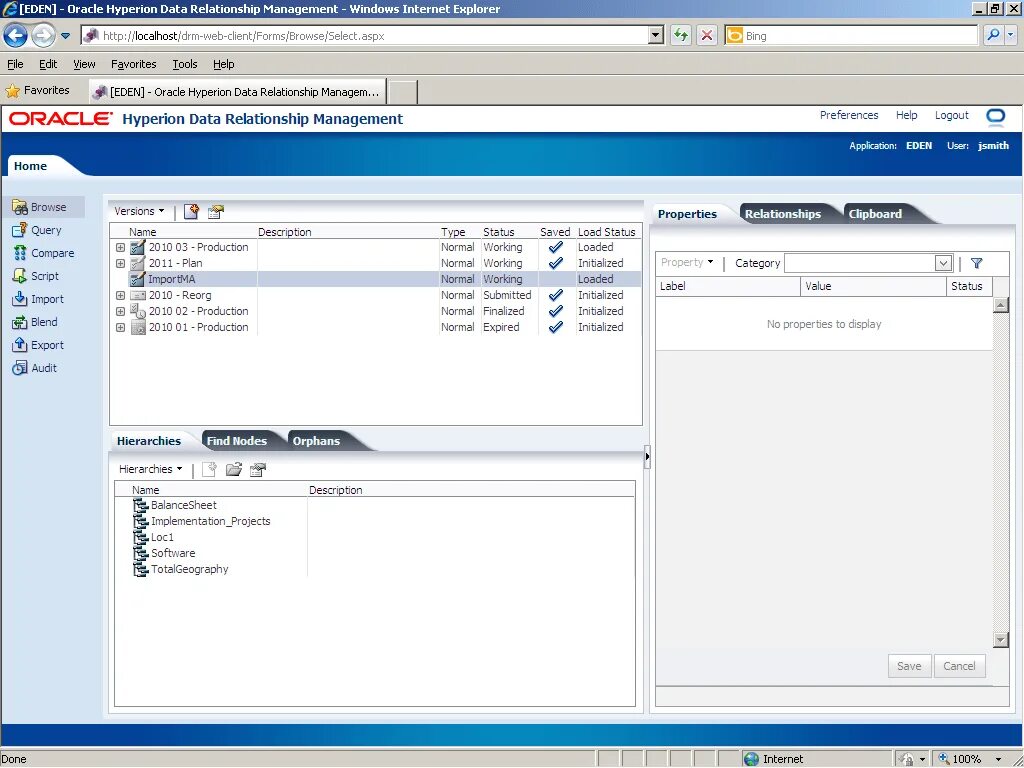
Task: Open the address bar history dropdown
Action: pyautogui.click(x=656, y=35)
